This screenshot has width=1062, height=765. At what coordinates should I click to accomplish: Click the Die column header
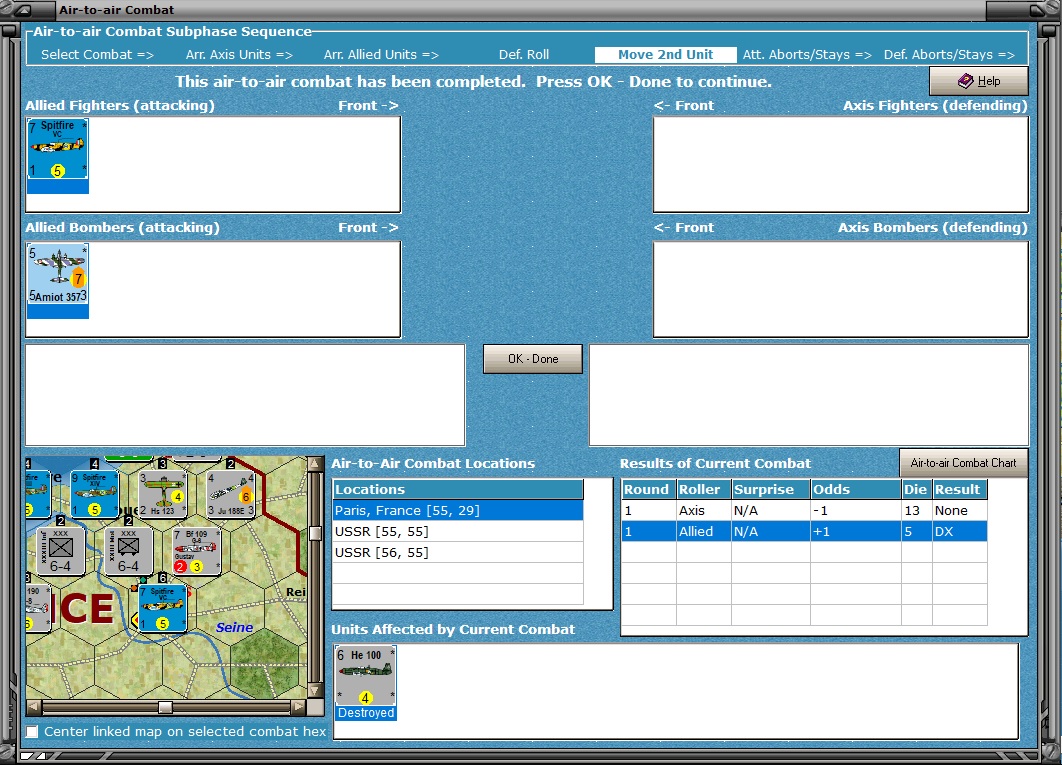point(916,489)
